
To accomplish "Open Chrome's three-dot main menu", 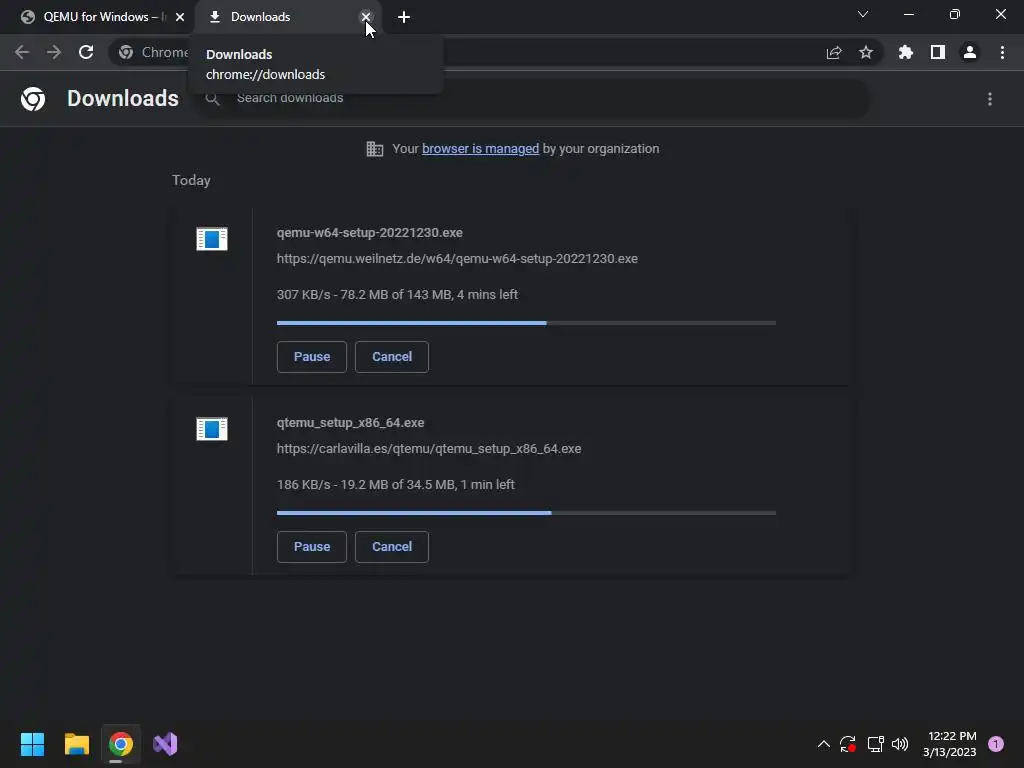I will (1002, 52).
